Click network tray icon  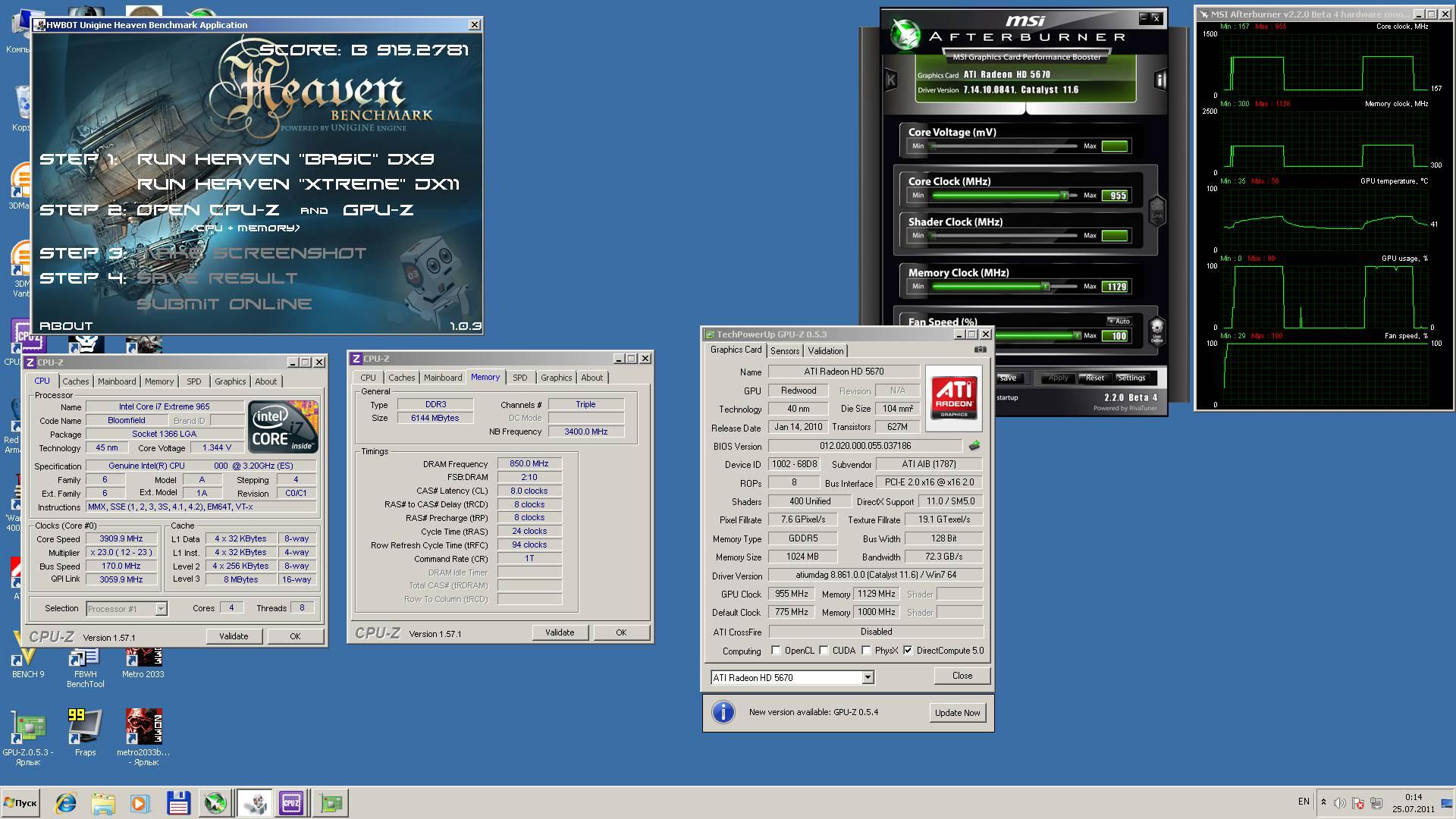[x=1376, y=803]
